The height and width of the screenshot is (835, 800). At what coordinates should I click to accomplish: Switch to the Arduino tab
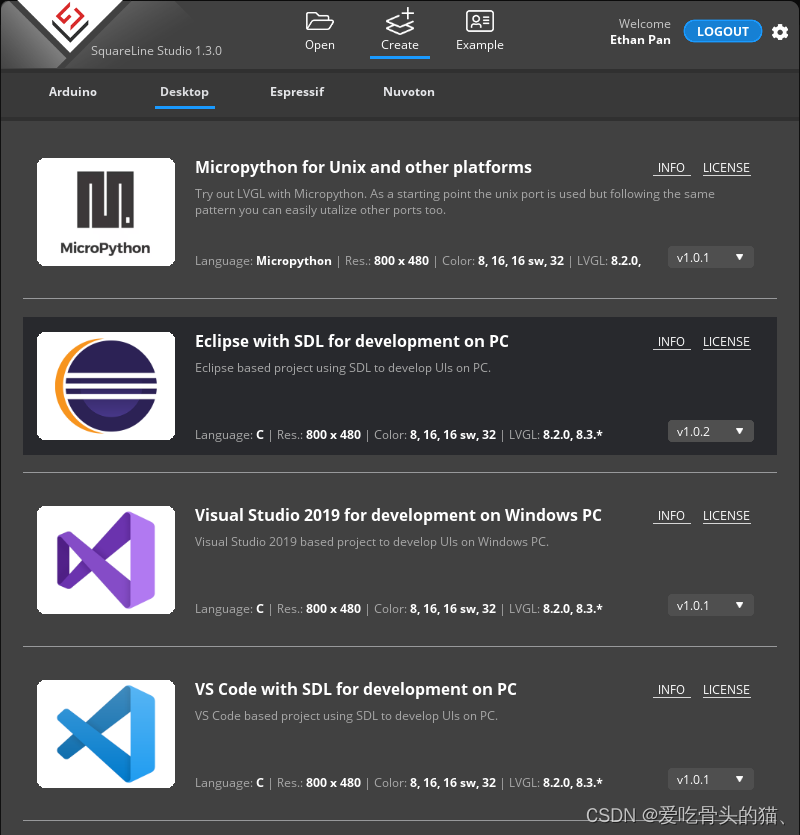point(72,91)
